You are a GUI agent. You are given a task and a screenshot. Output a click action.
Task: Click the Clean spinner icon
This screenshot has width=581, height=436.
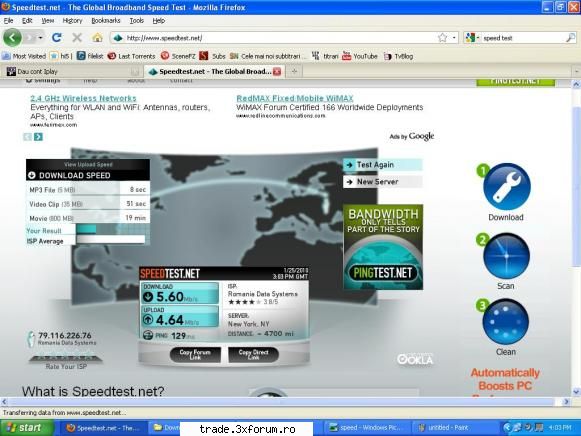505,322
